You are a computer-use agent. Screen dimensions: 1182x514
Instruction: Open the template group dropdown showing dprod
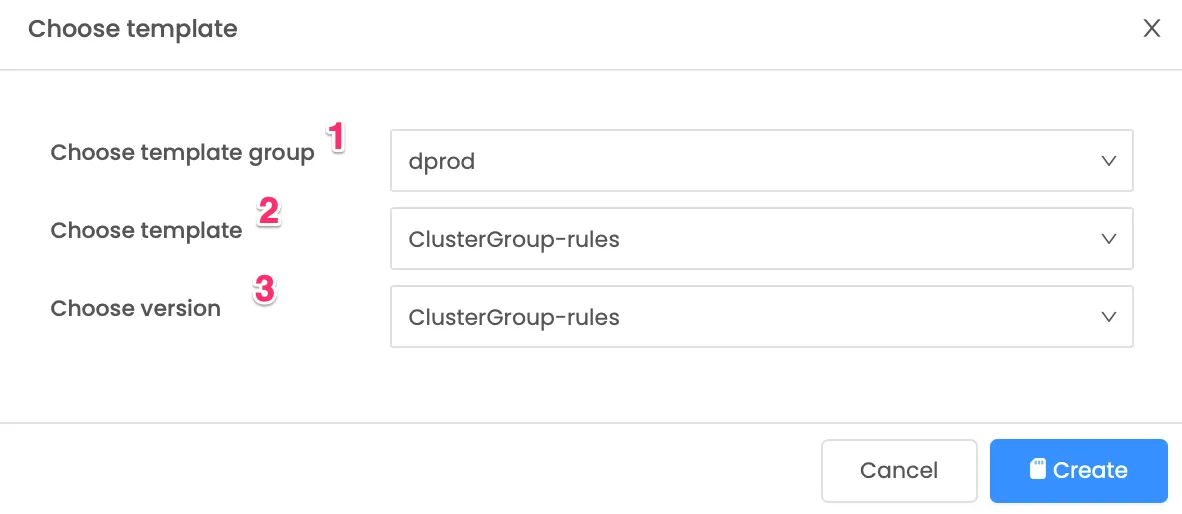[761, 161]
